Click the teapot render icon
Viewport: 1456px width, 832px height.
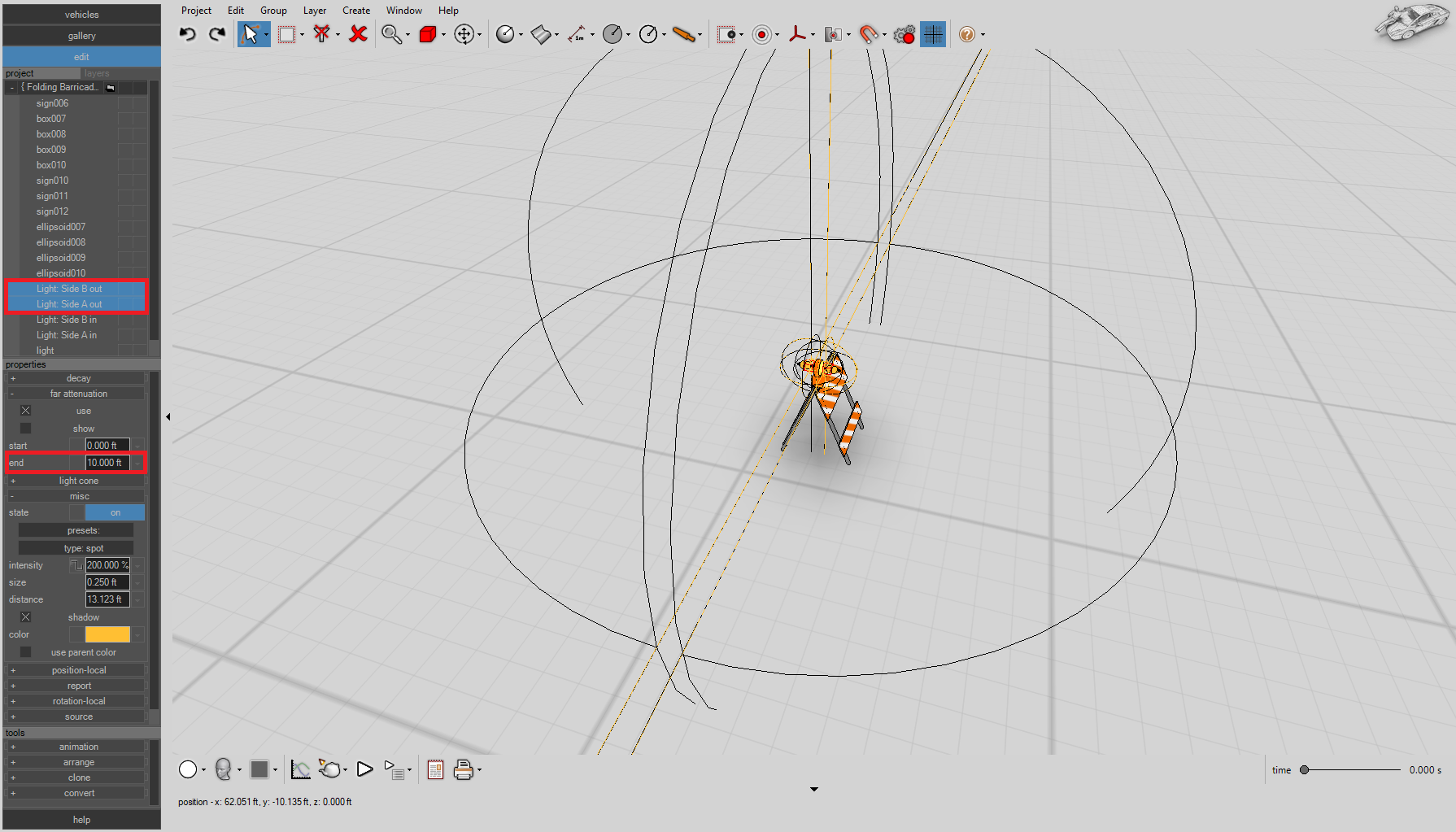click(329, 769)
